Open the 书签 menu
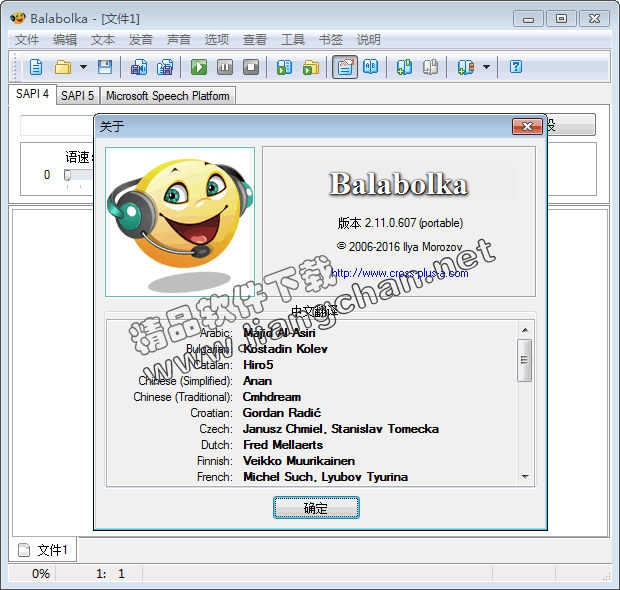Screen dimensions: 620x590 [331, 40]
